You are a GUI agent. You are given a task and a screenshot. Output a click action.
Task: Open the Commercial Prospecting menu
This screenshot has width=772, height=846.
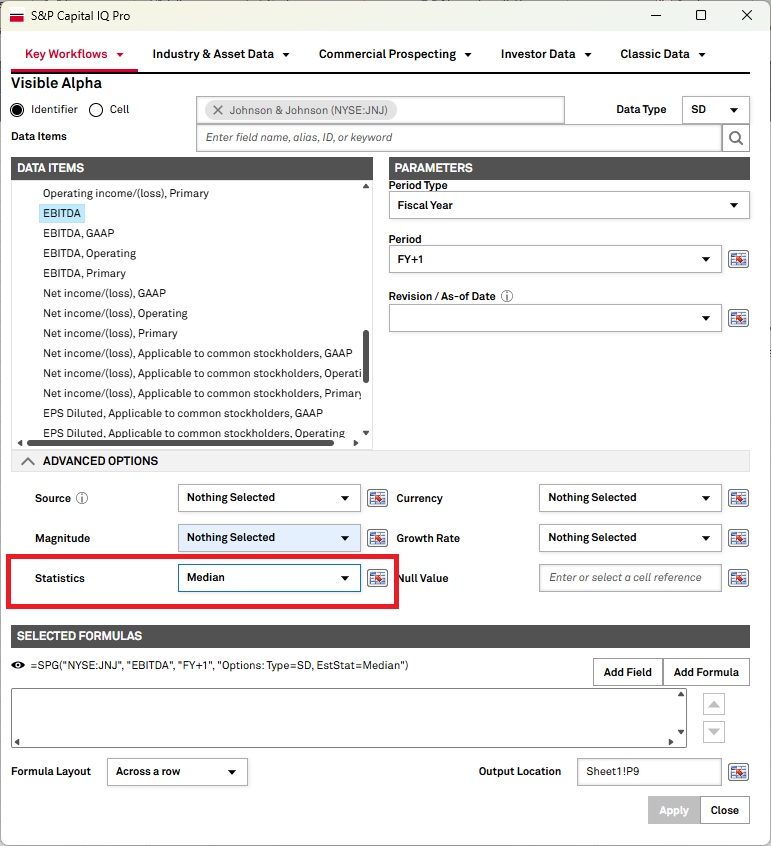395,54
